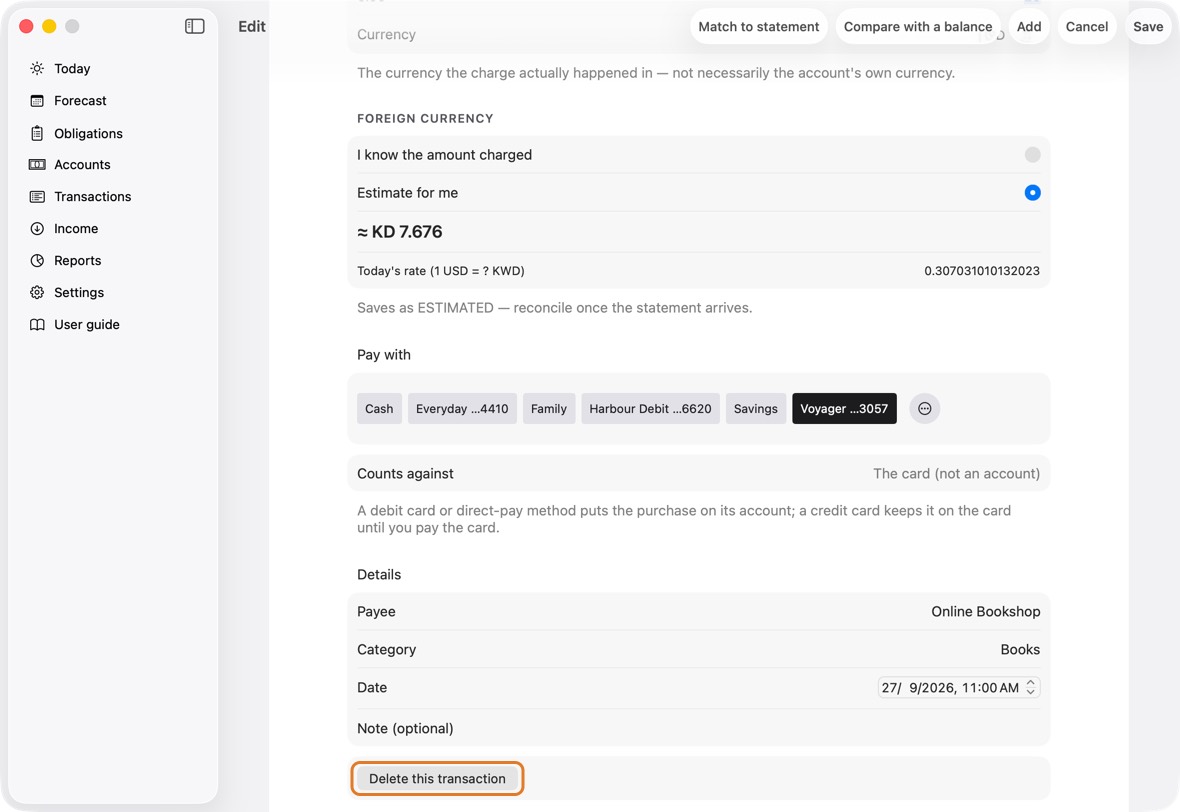Click the Details section heading
1180x812 pixels.
[379, 574]
